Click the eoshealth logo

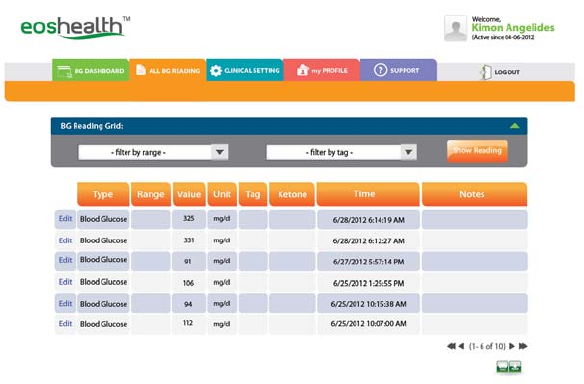click(75, 28)
